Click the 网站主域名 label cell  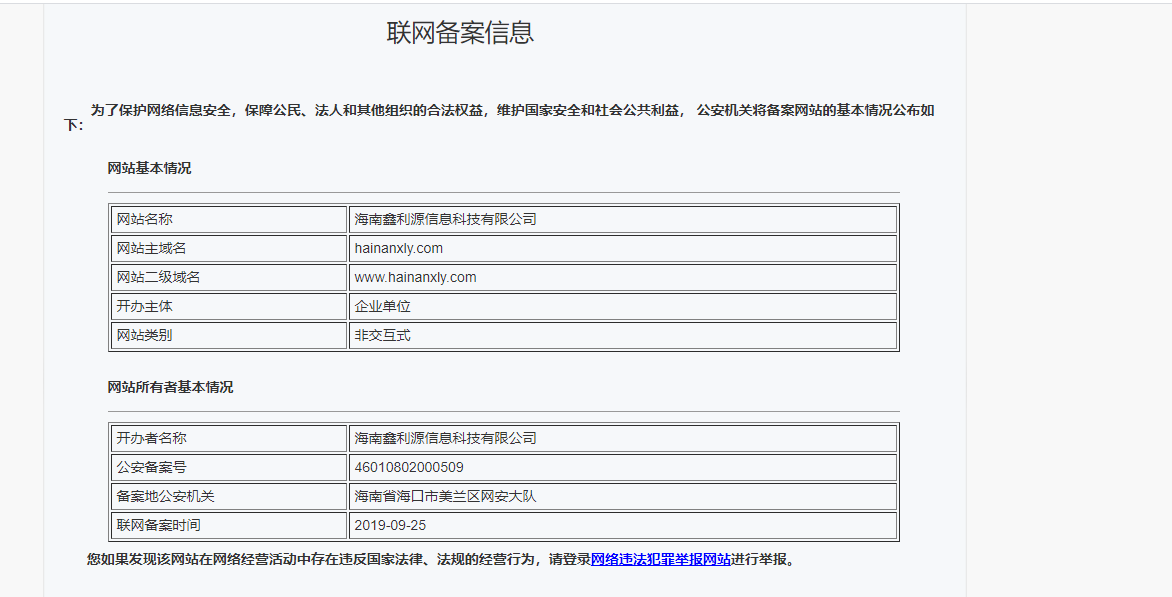tap(151, 248)
